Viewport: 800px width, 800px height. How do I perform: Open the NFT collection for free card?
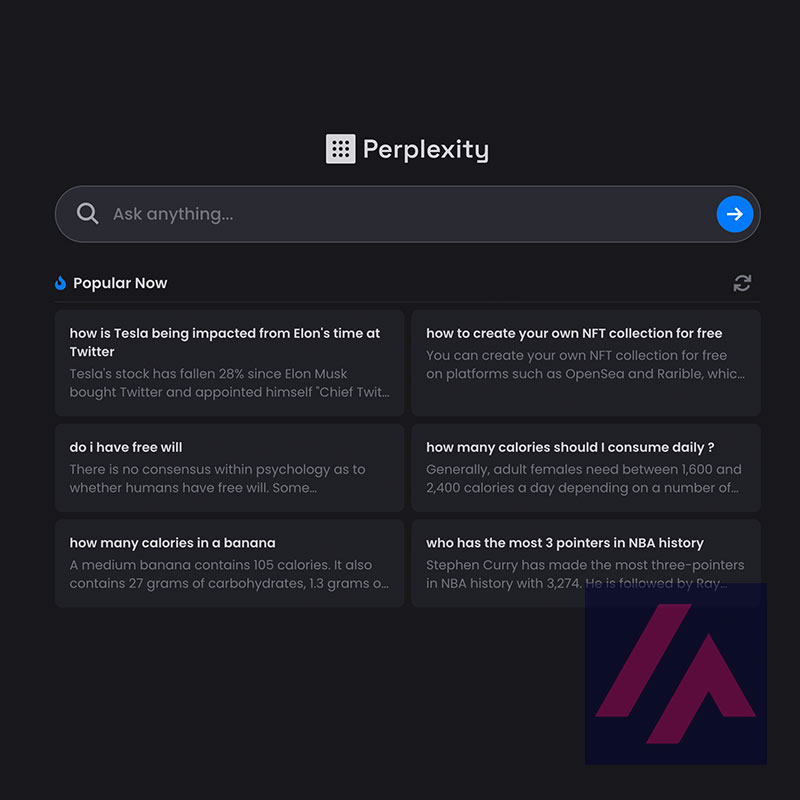(586, 362)
